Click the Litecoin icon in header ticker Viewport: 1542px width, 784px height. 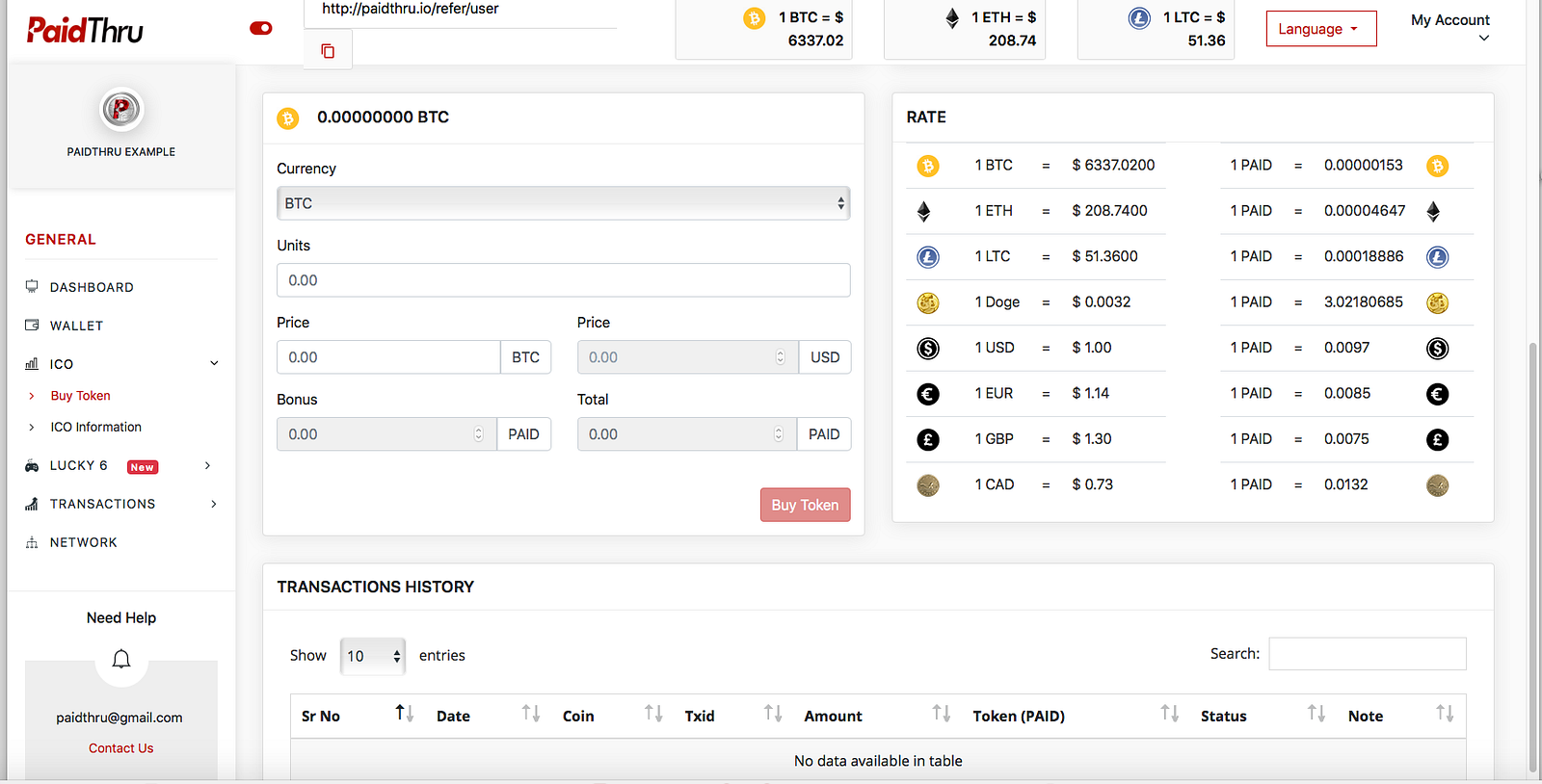point(1139,18)
